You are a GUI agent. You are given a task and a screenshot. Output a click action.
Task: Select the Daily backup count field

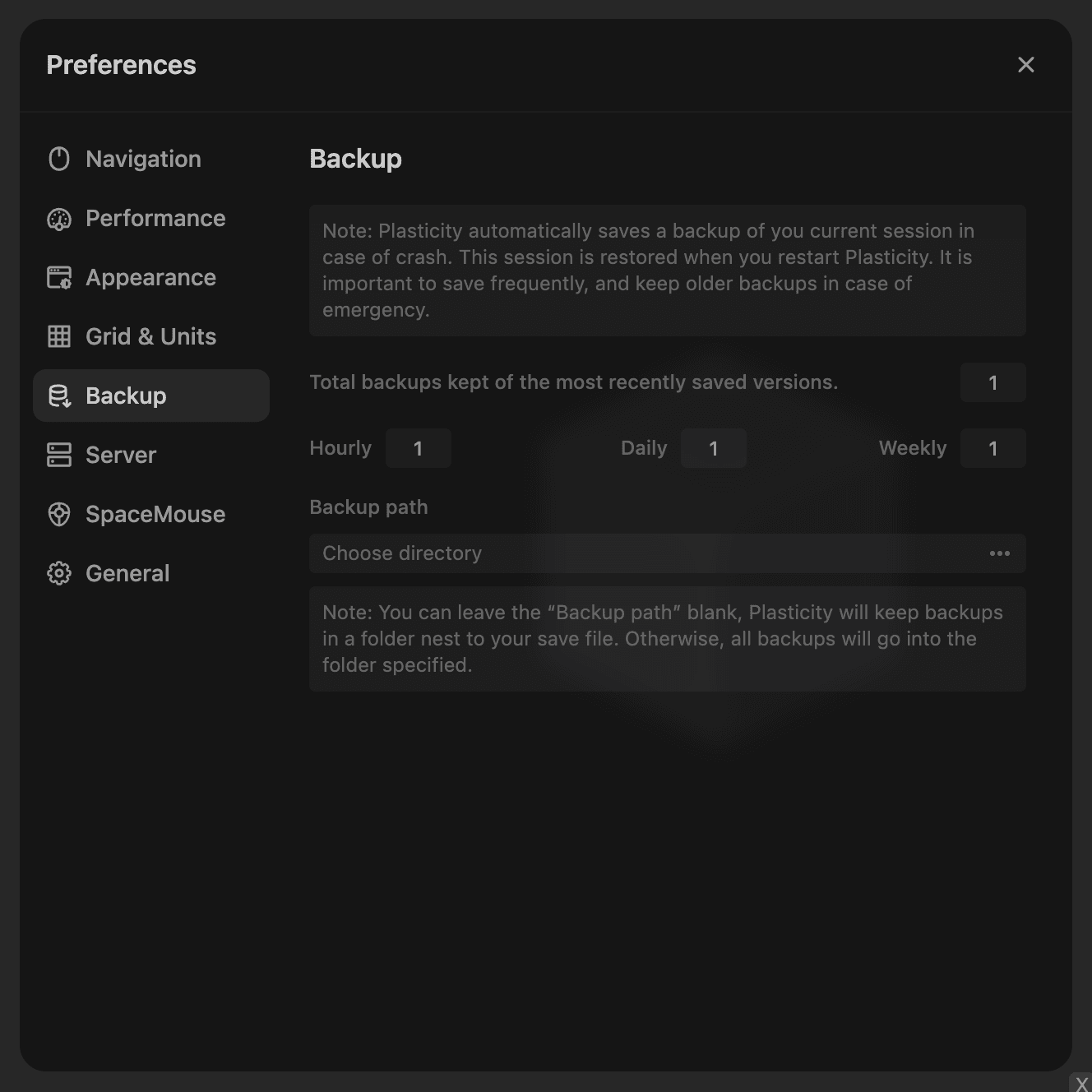point(713,448)
